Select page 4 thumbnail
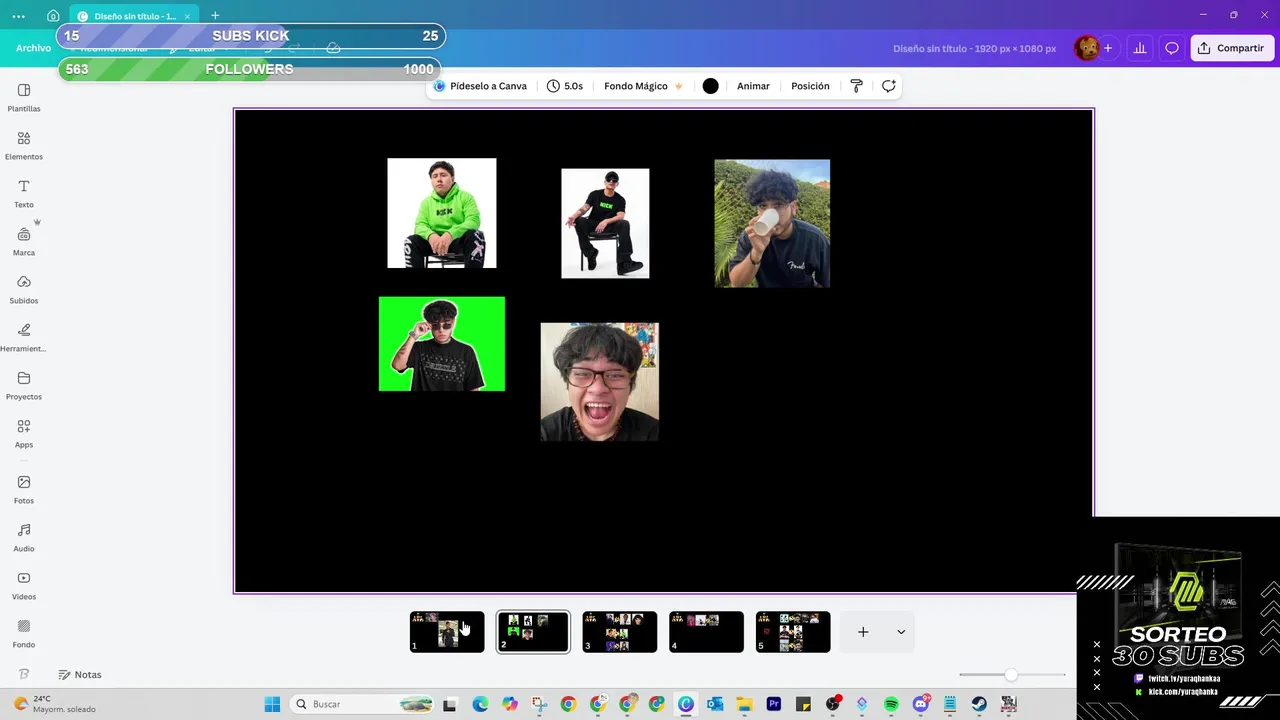Image resolution: width=1280 pixels, height=720 pixels. [x=706, y=632]
